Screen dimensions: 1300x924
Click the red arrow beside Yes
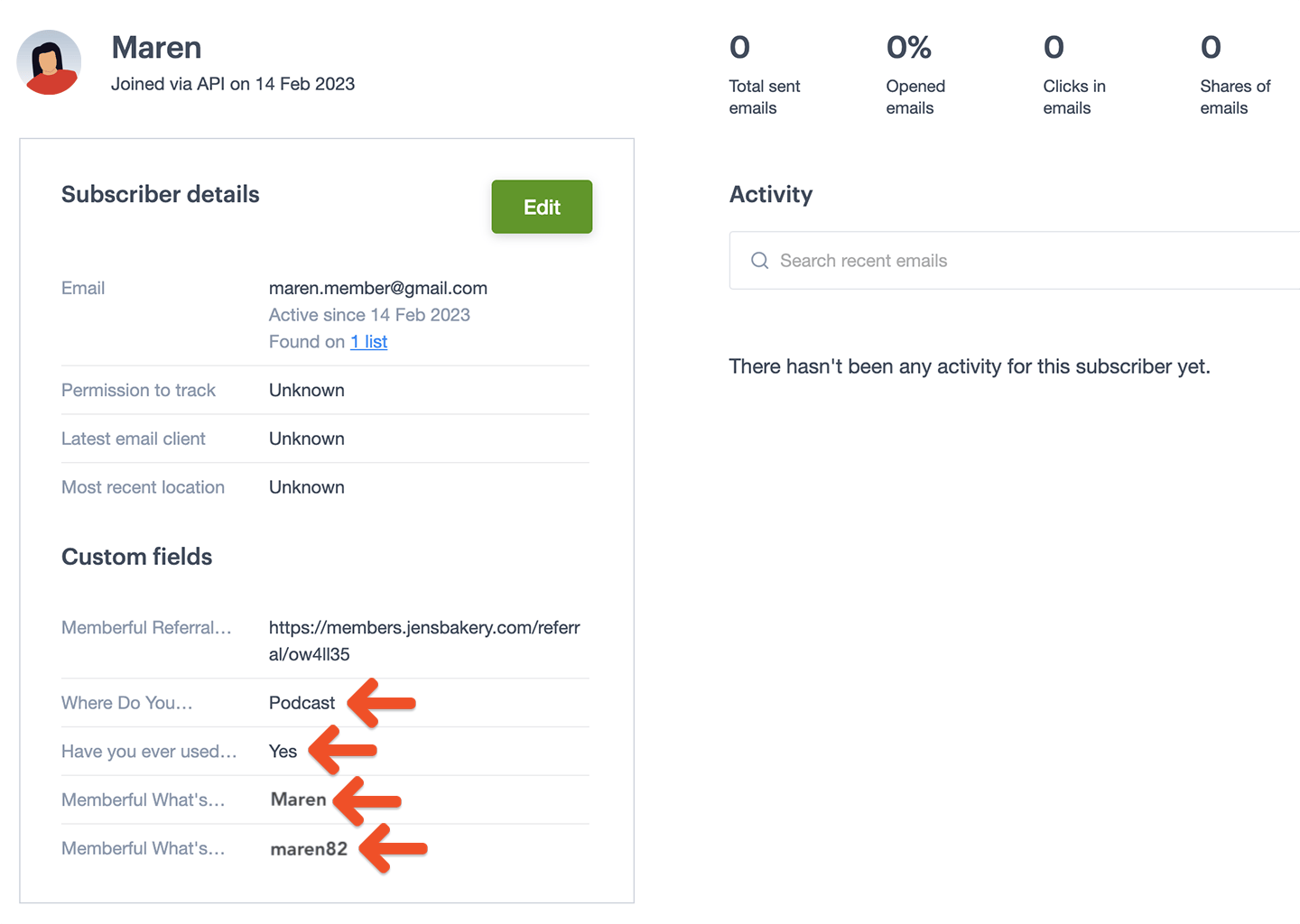(343, 751)
